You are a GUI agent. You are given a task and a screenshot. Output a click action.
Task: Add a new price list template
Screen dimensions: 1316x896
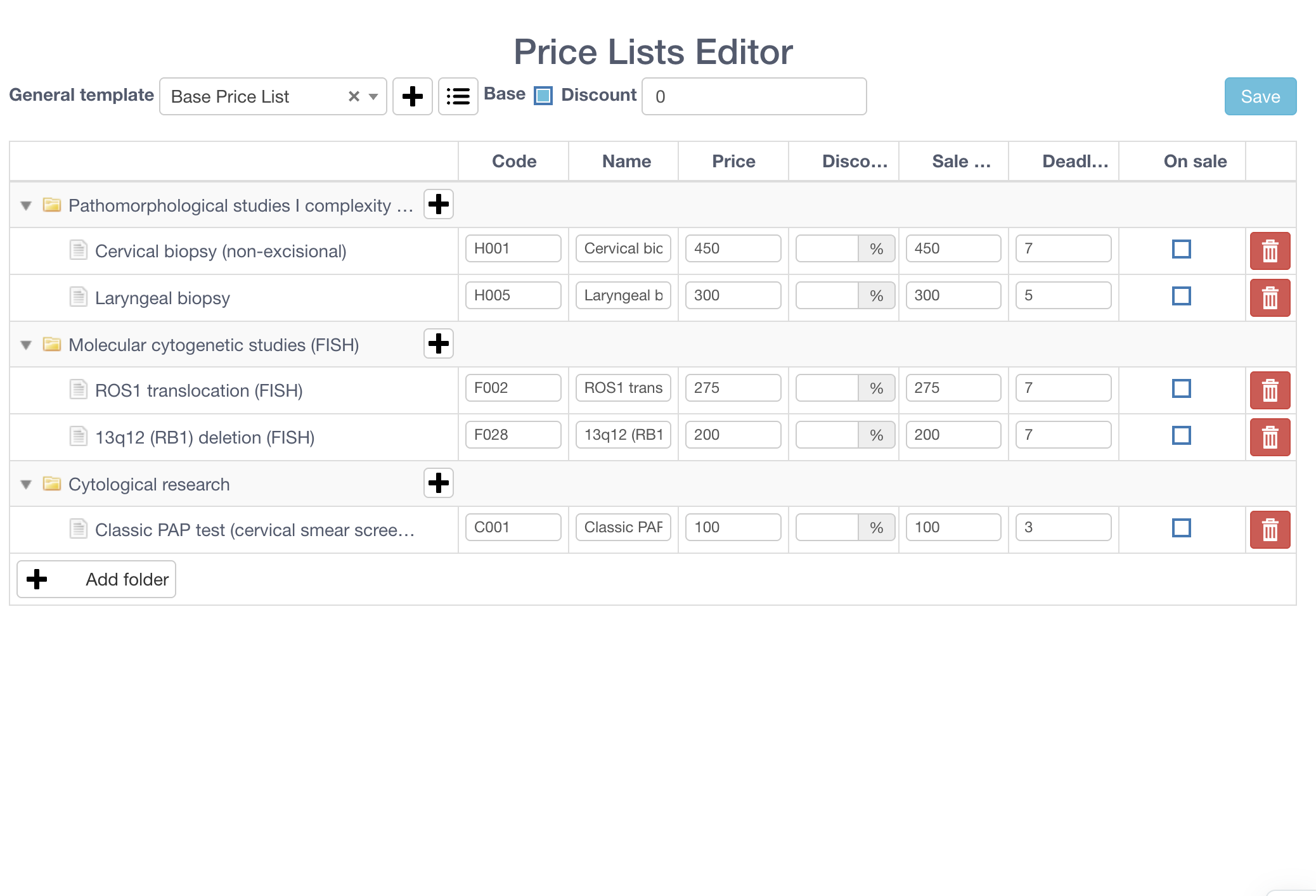point(413,96)
